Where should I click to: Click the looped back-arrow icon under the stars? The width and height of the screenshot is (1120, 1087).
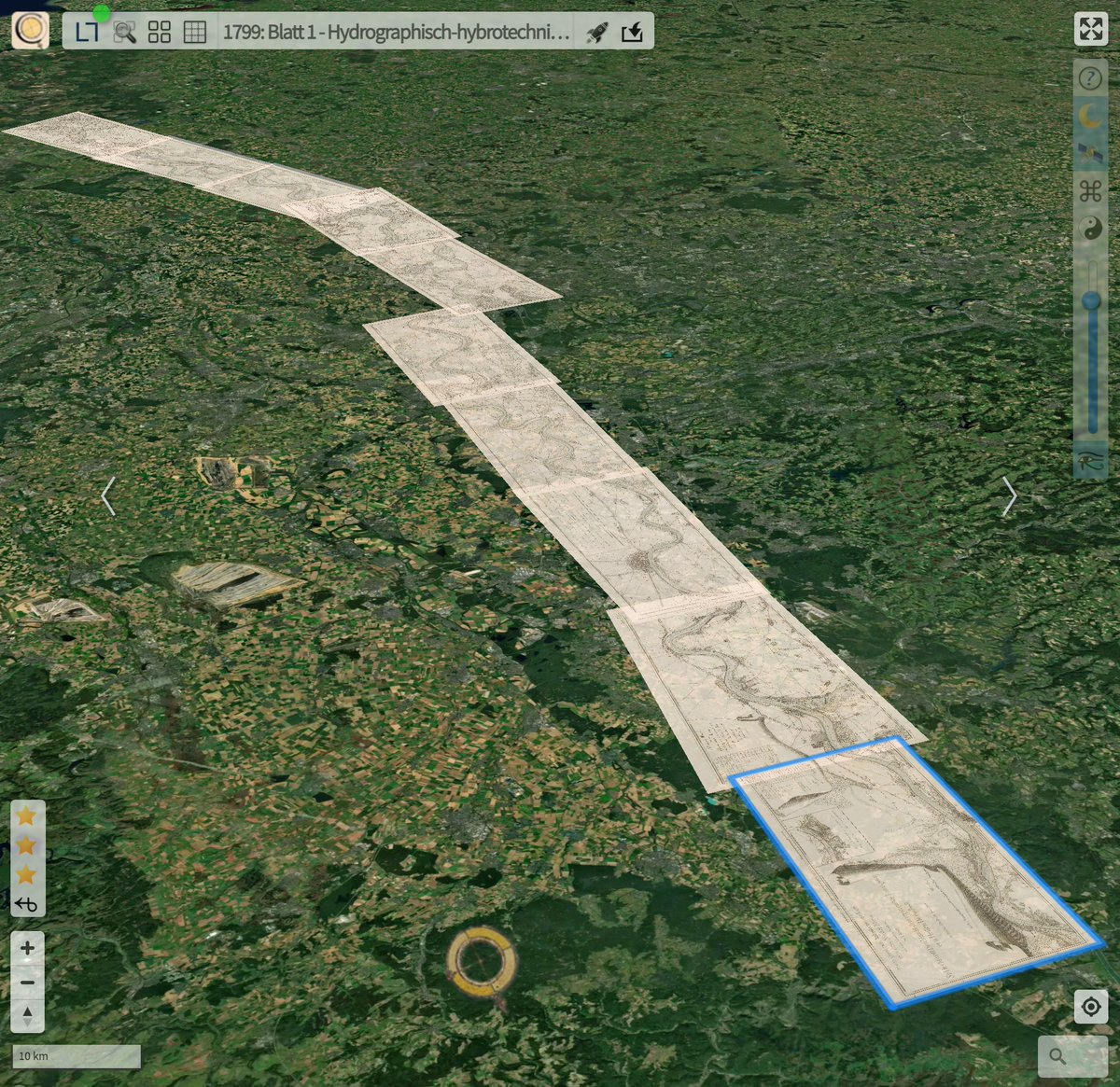[26, 904]
